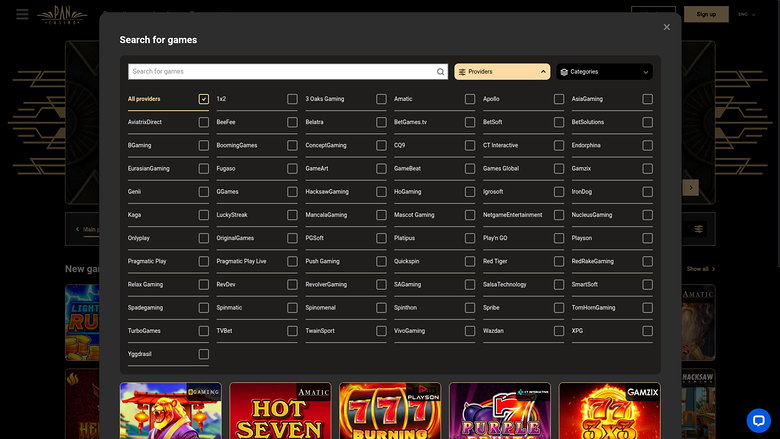
Task: Click the Pan Casino logo
Action: click(x=62, y=15)
